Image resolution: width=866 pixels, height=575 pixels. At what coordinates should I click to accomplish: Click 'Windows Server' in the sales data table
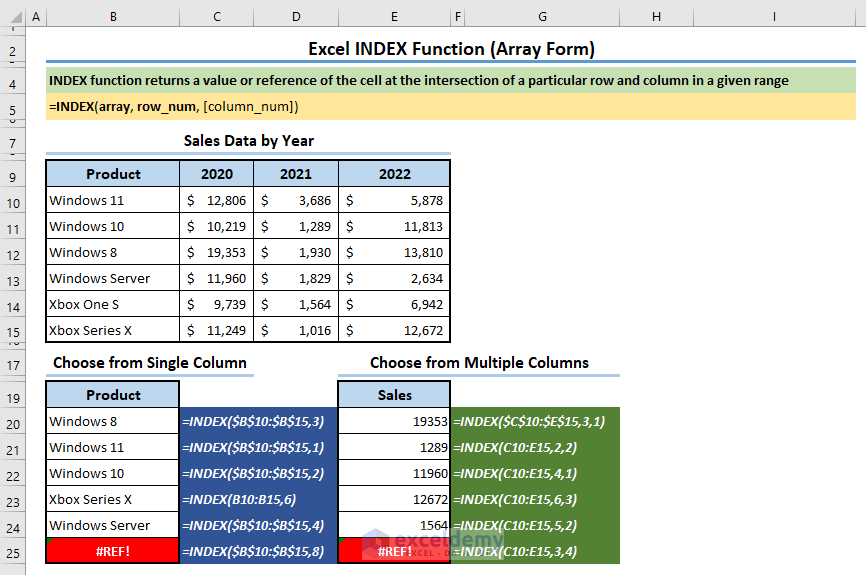(x=113, y=278)
